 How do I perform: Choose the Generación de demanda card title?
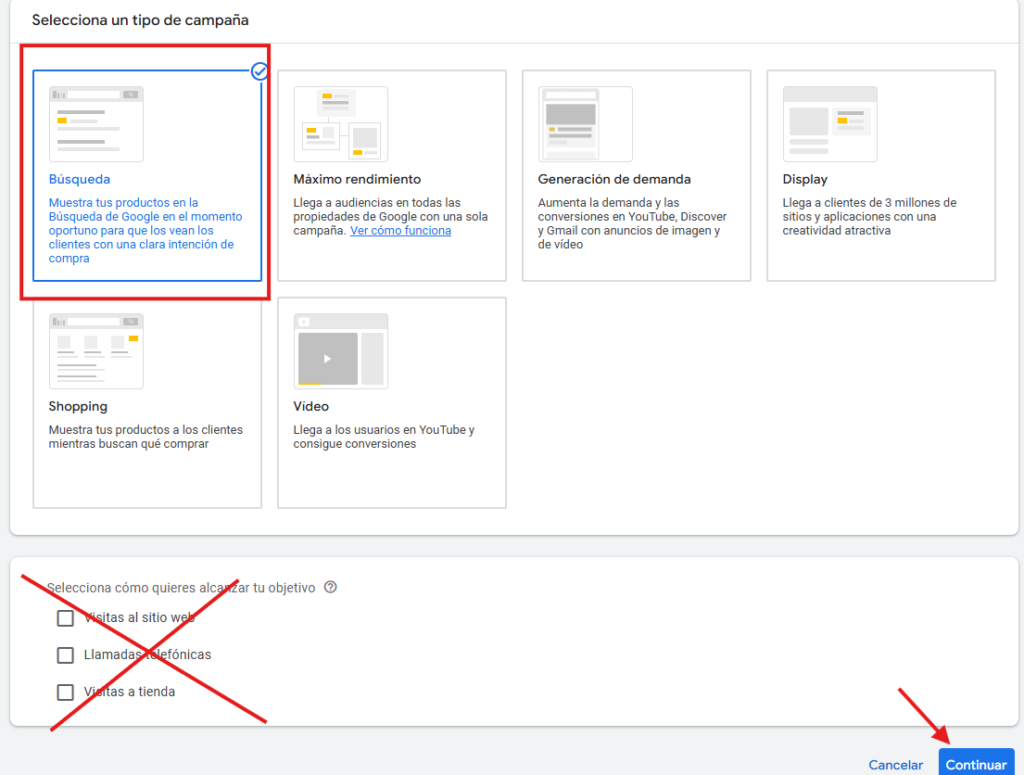click(614, 180)
